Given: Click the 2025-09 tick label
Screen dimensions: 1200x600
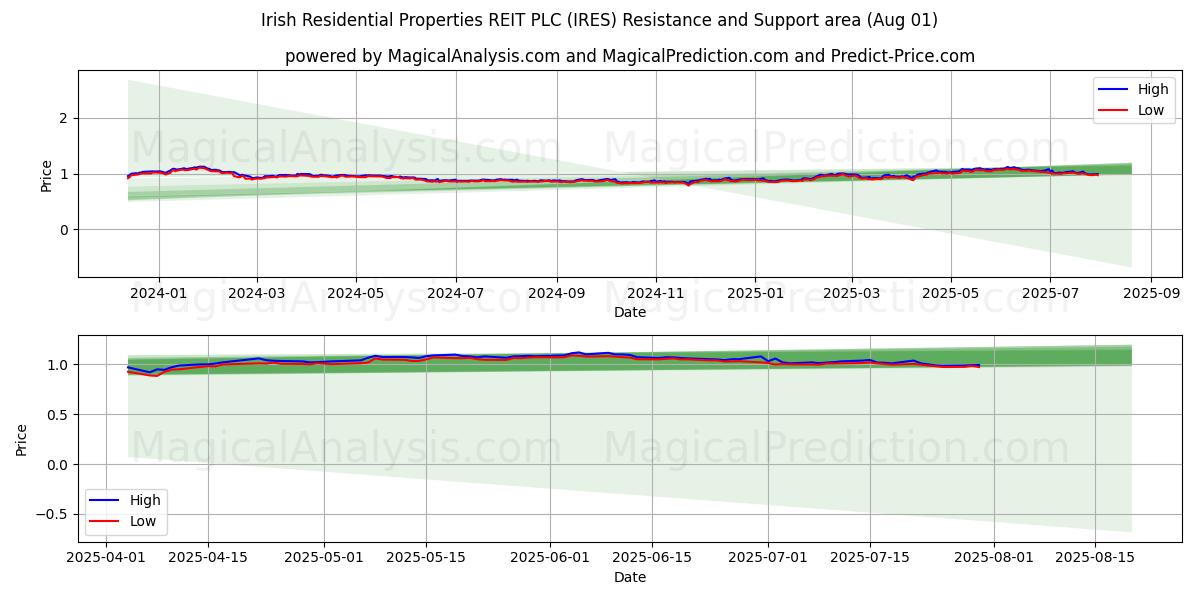Looking at the screenshot, I should pos(1151,293).
